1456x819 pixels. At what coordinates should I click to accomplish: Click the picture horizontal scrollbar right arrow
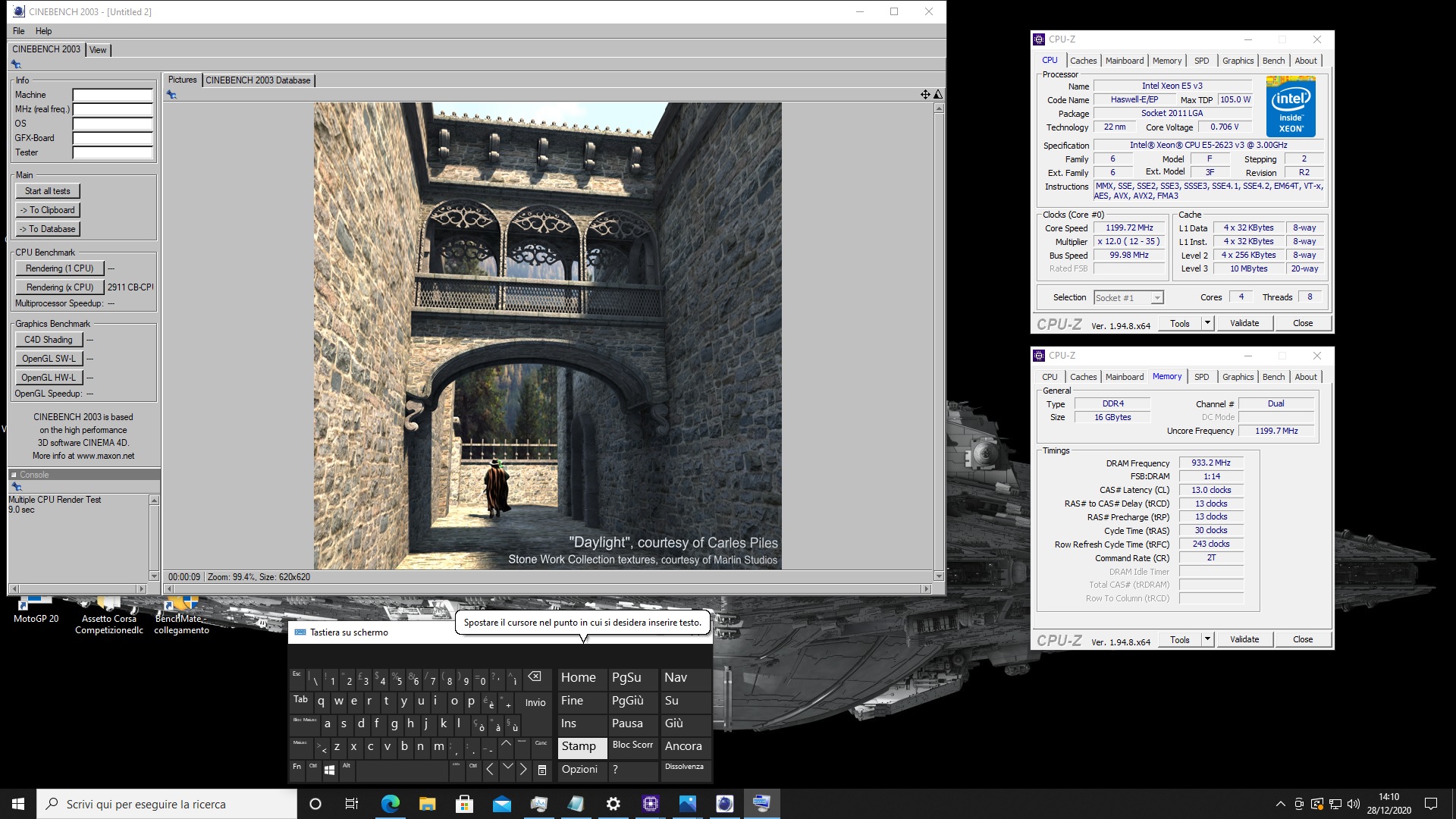pyautogui.click(x=926, y=588)
